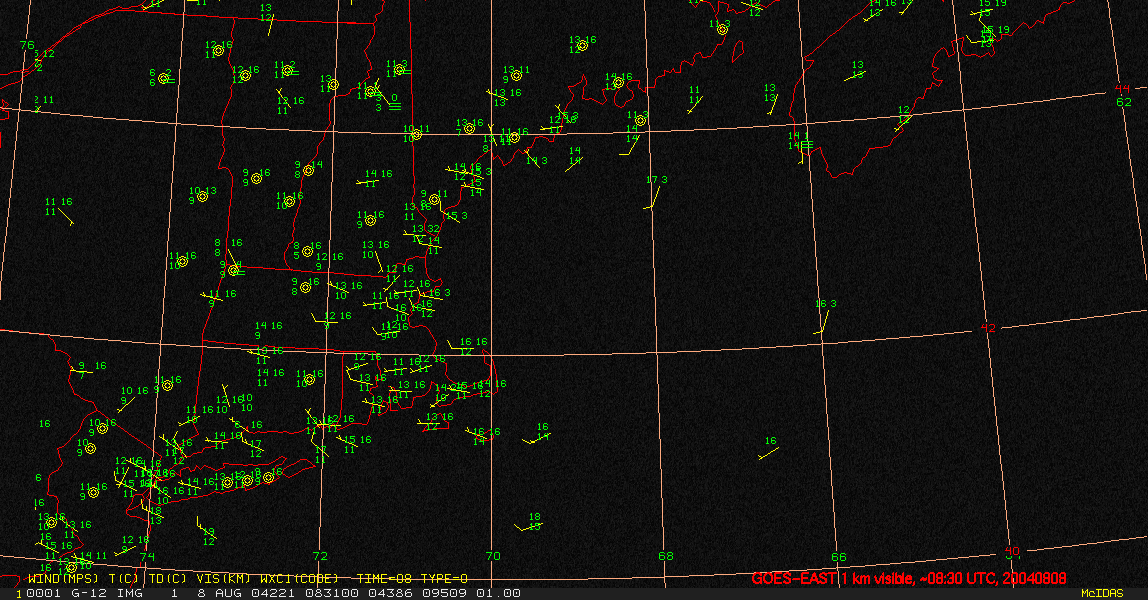Click the McIDAS label in the status bar

(1102, 593)
